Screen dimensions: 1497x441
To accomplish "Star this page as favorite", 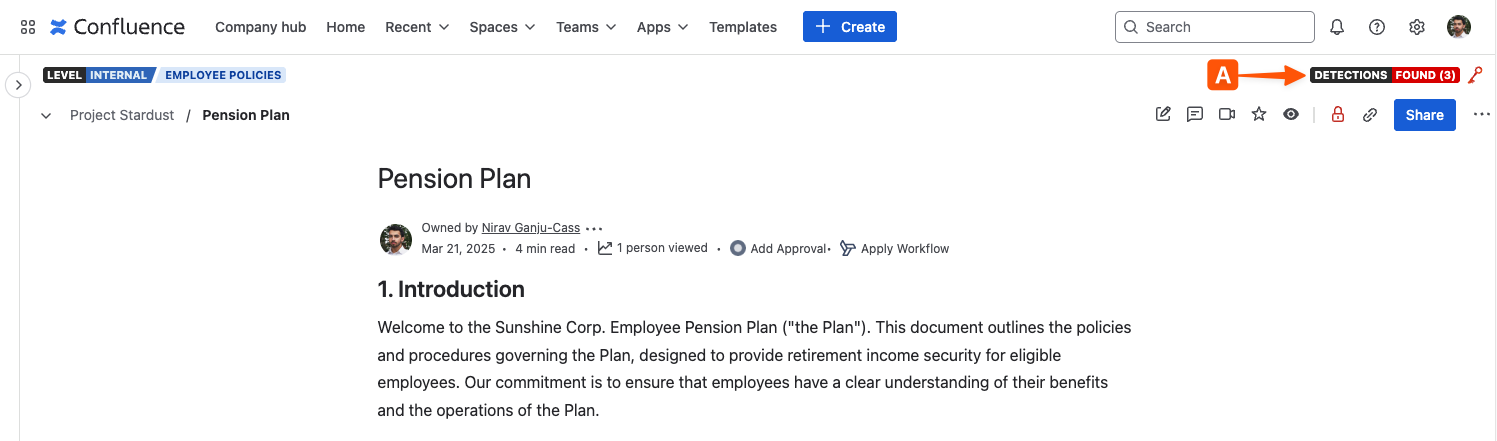I will pos(1259,115).
